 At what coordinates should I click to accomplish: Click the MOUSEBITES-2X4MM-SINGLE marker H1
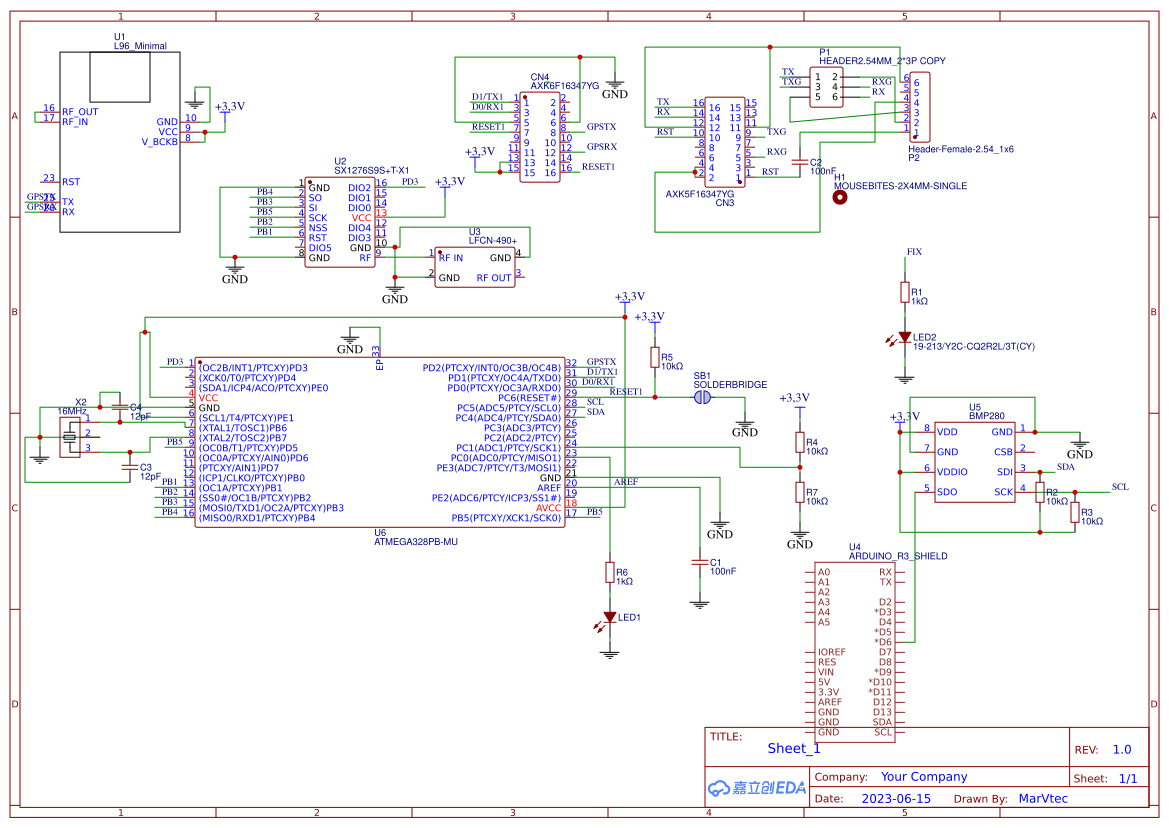[x=839, y=196]
